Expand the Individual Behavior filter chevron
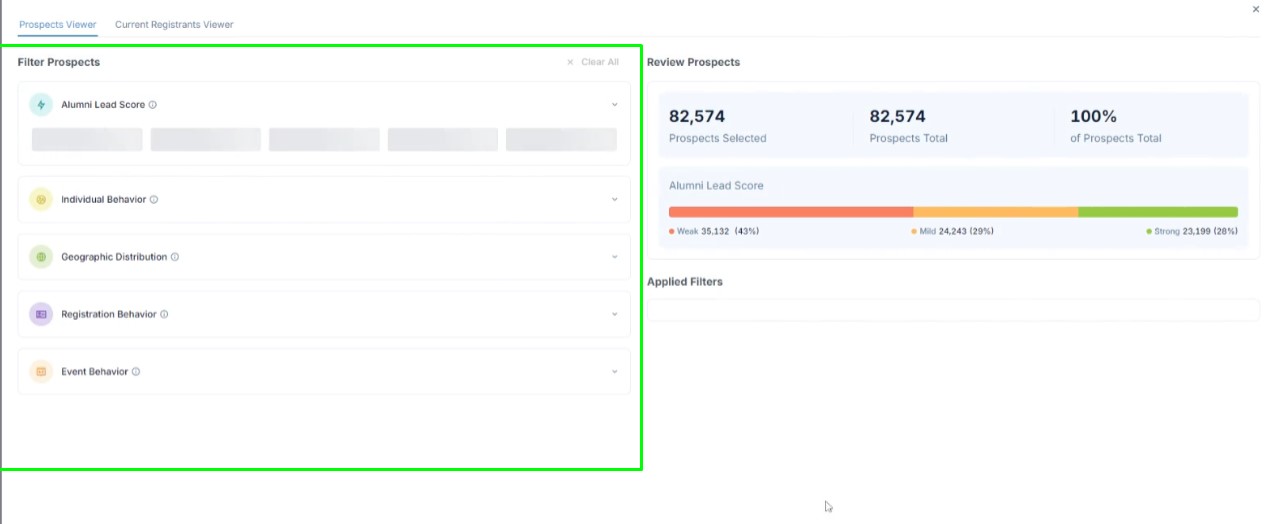Viewport: 1267px width, 524px height. pyautogui.click(x=615, y=200)
